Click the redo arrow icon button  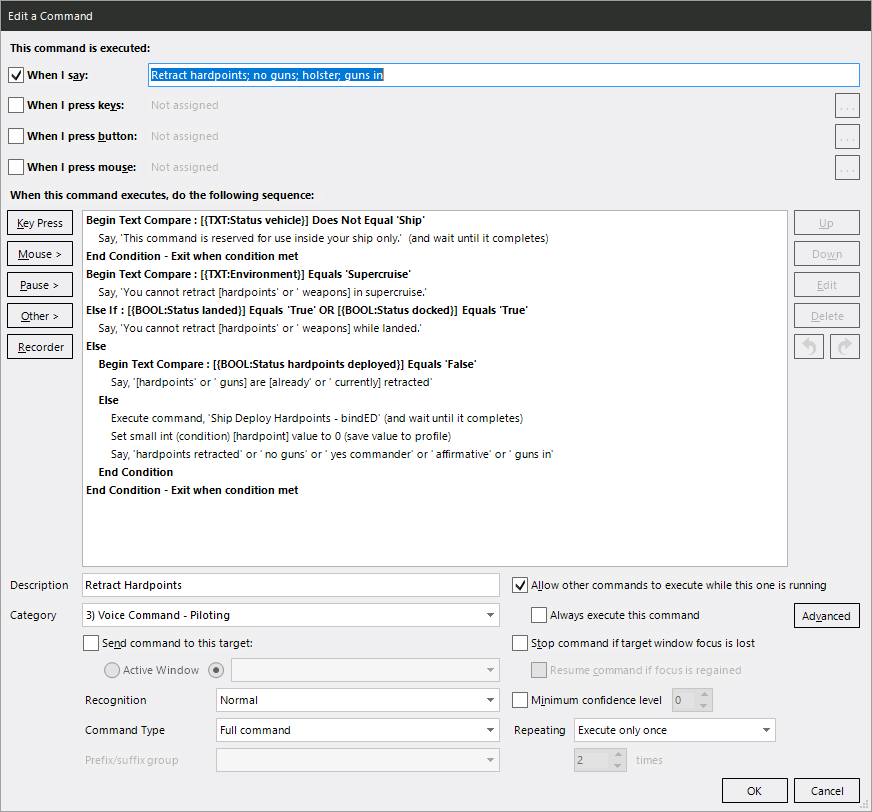click(845, 347)
